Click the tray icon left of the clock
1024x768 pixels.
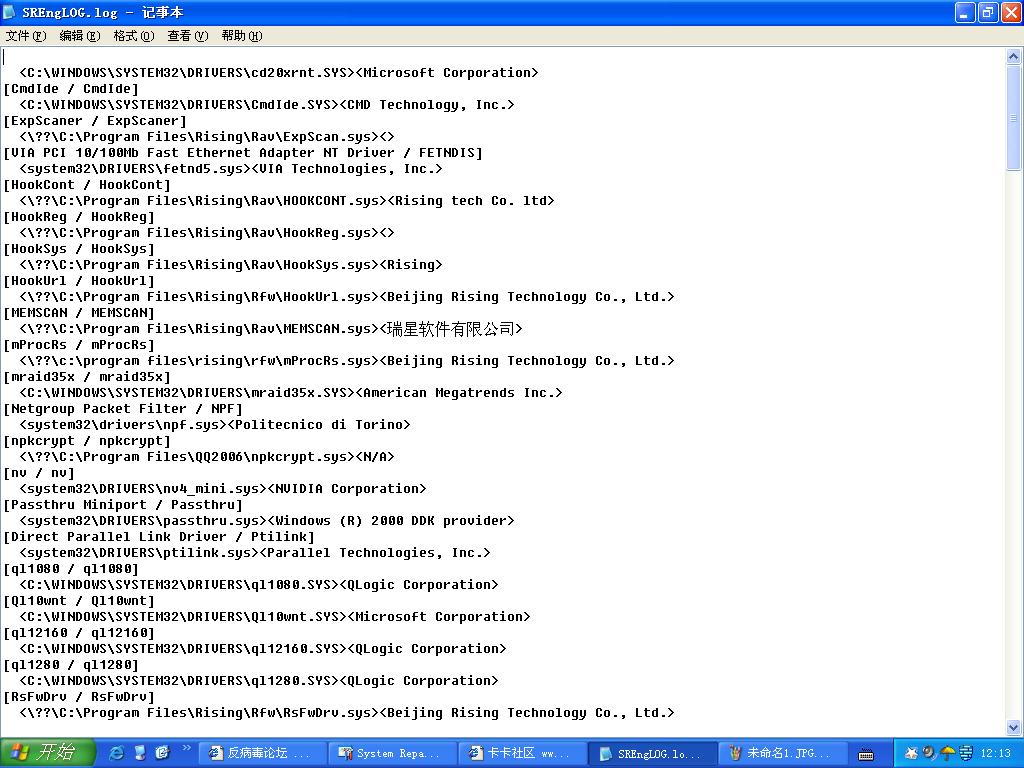click(x=965, y=754)
